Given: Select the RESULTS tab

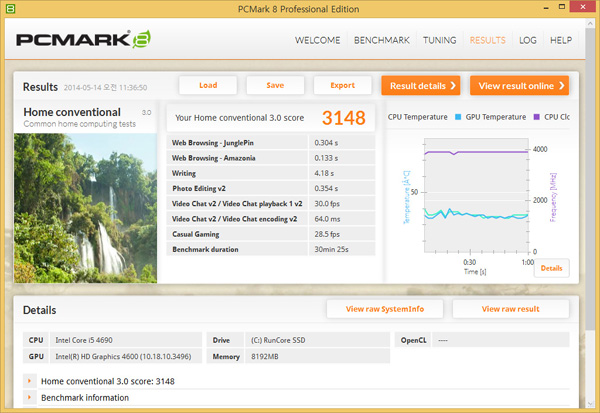Looking at the screenshot, I should pyautogui.click(x=487, y=41).
